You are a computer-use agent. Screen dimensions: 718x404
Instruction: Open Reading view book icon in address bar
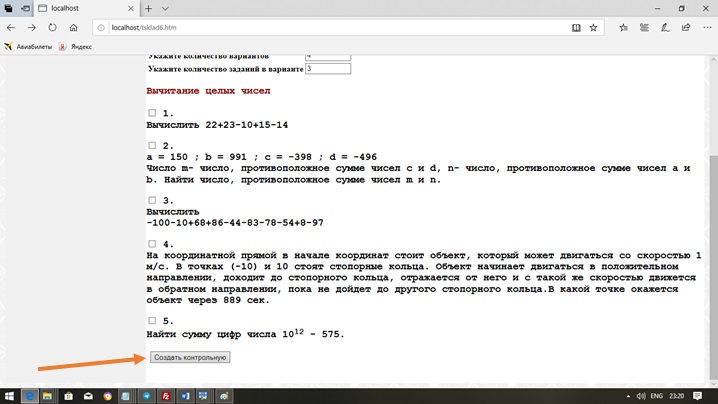click(576, 28)
